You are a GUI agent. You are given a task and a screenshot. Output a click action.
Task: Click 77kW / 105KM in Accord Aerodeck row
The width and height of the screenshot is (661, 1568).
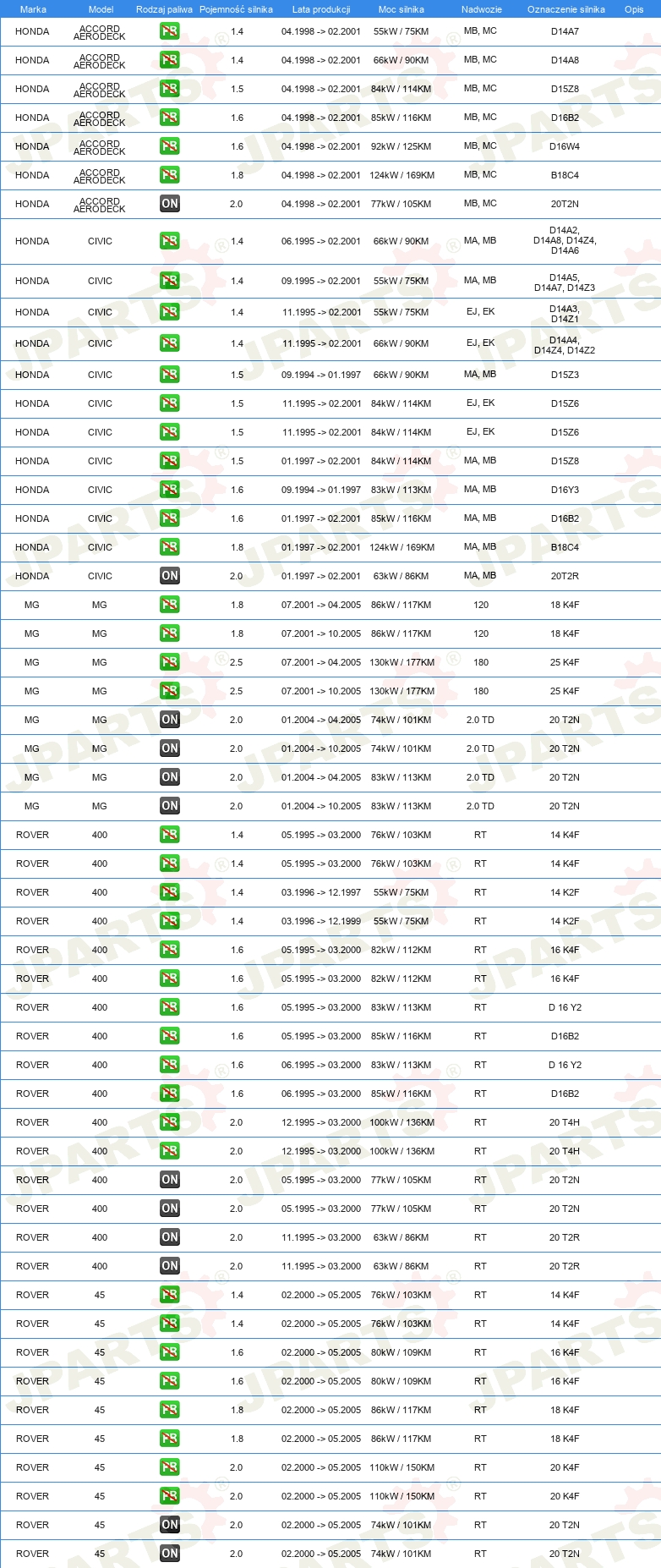pyautogui.click(x=401, y=204)
